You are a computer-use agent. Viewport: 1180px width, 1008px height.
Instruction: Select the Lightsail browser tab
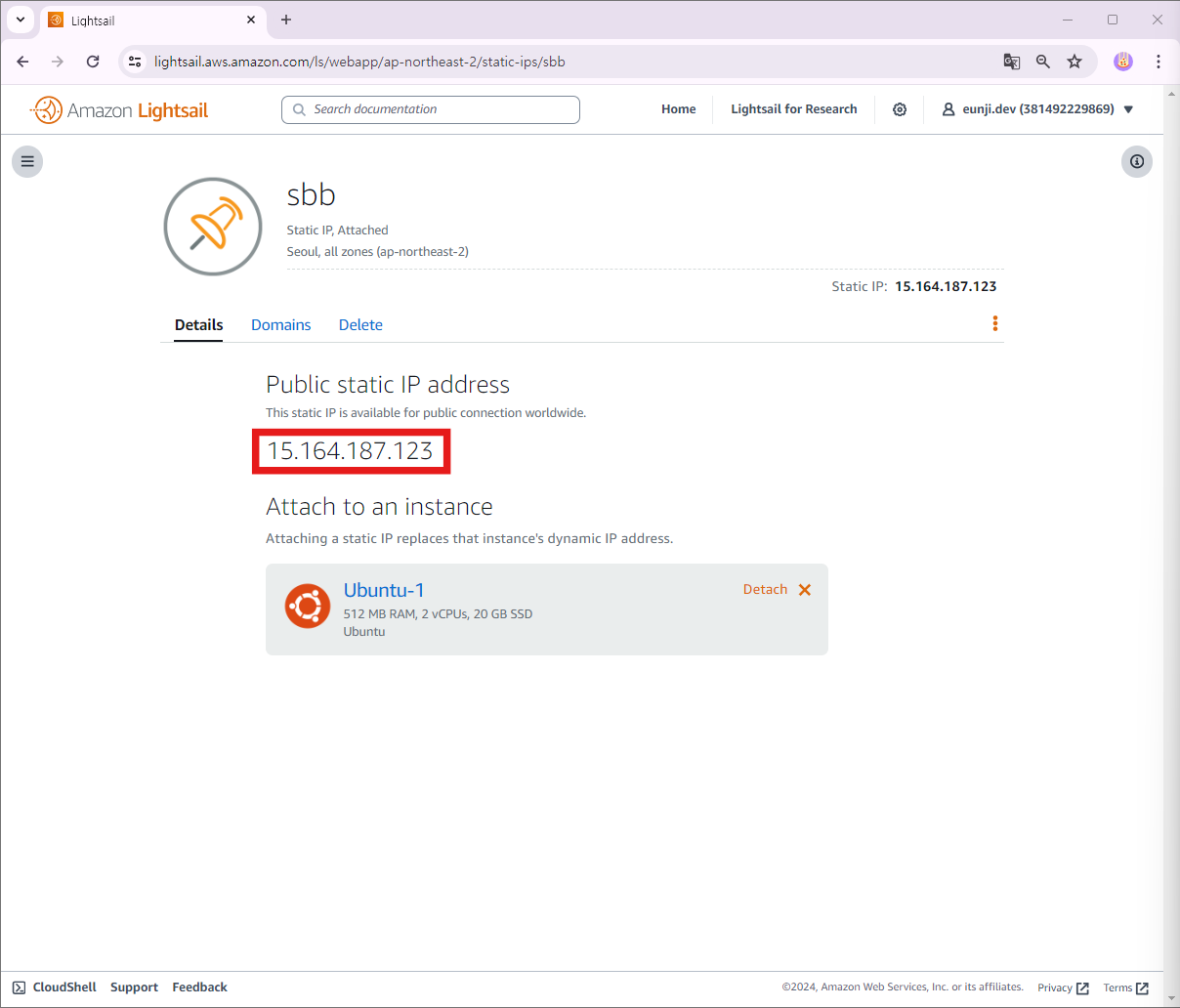(153, 20)
